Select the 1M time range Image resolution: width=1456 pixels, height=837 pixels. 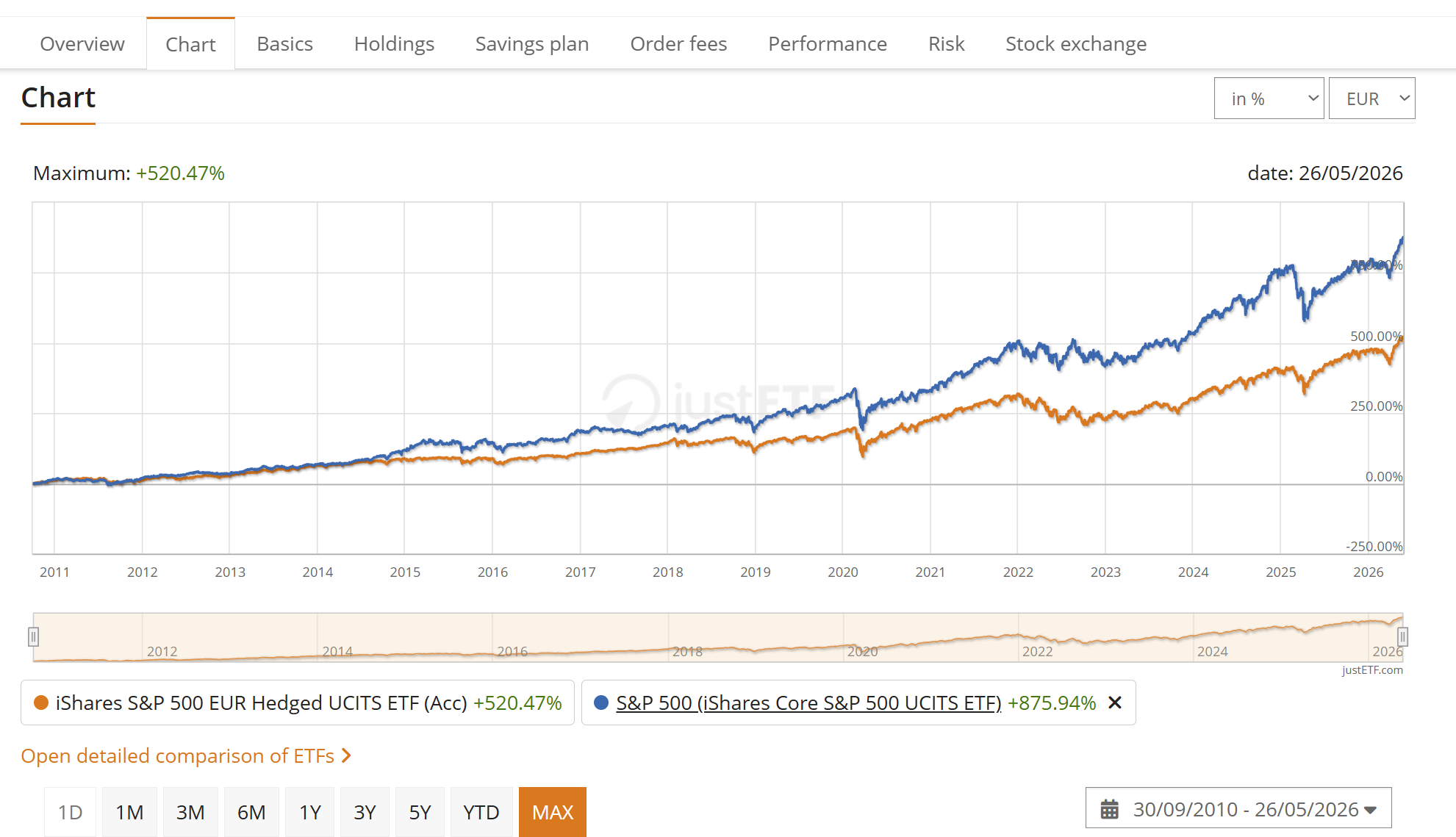click(x=129, y=812)
